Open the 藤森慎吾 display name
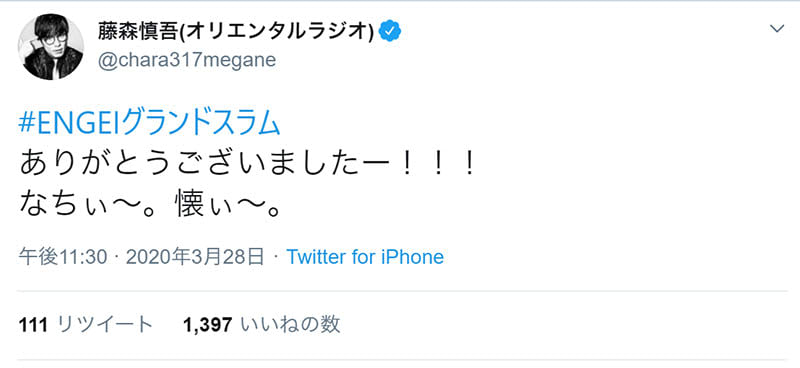800x368 pixels. pyautogui.click(x=139, y=32)
